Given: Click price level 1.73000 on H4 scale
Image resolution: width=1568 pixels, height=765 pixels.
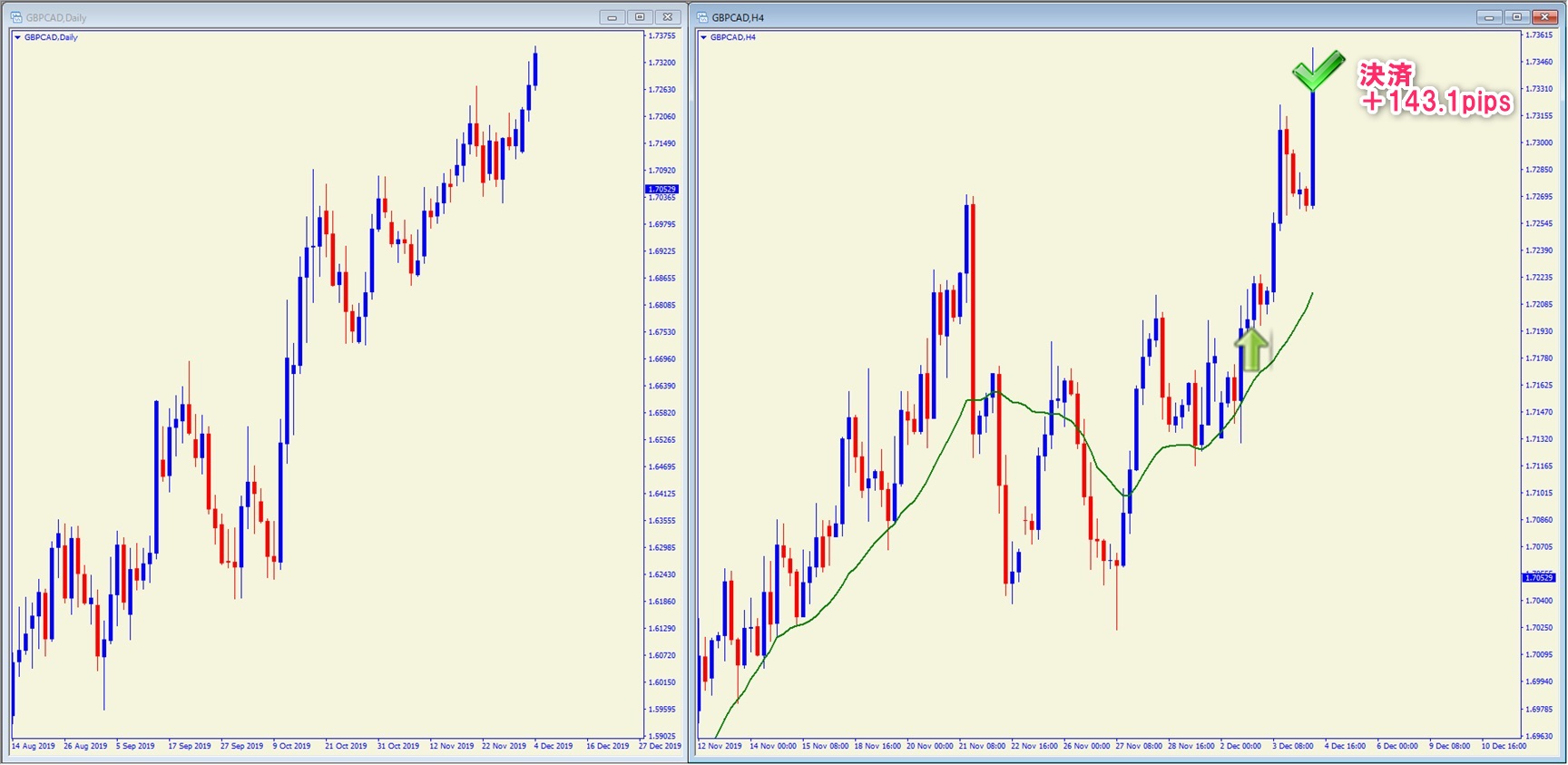Looking at the screenshot, I should (x=1539, y=142).
